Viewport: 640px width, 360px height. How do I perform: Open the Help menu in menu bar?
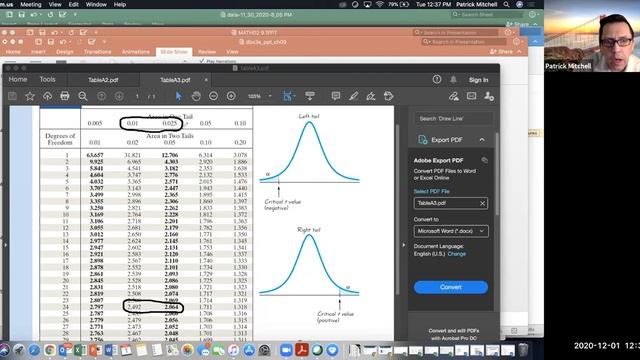coord(120,4)
